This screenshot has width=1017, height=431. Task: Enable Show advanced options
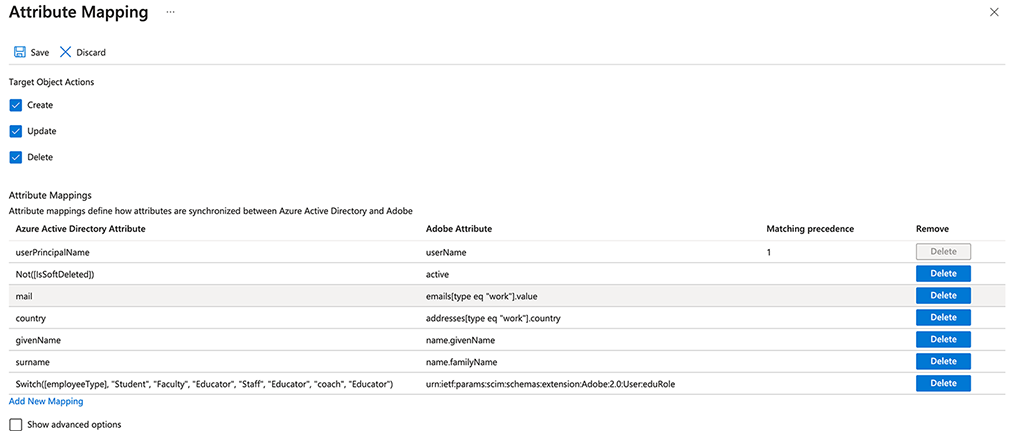point(16,424)
